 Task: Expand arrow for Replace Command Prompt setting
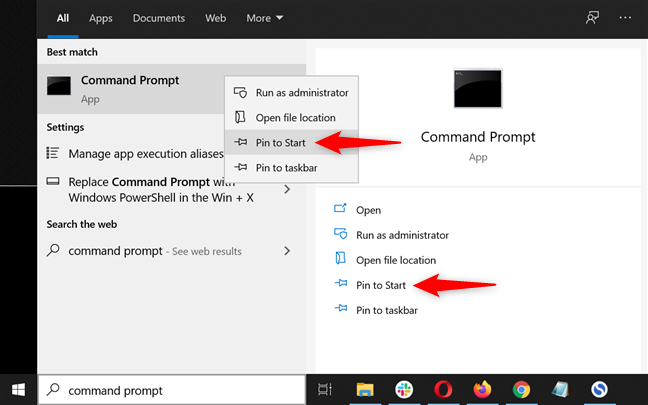pyautogui.click(x=287, y=190)
